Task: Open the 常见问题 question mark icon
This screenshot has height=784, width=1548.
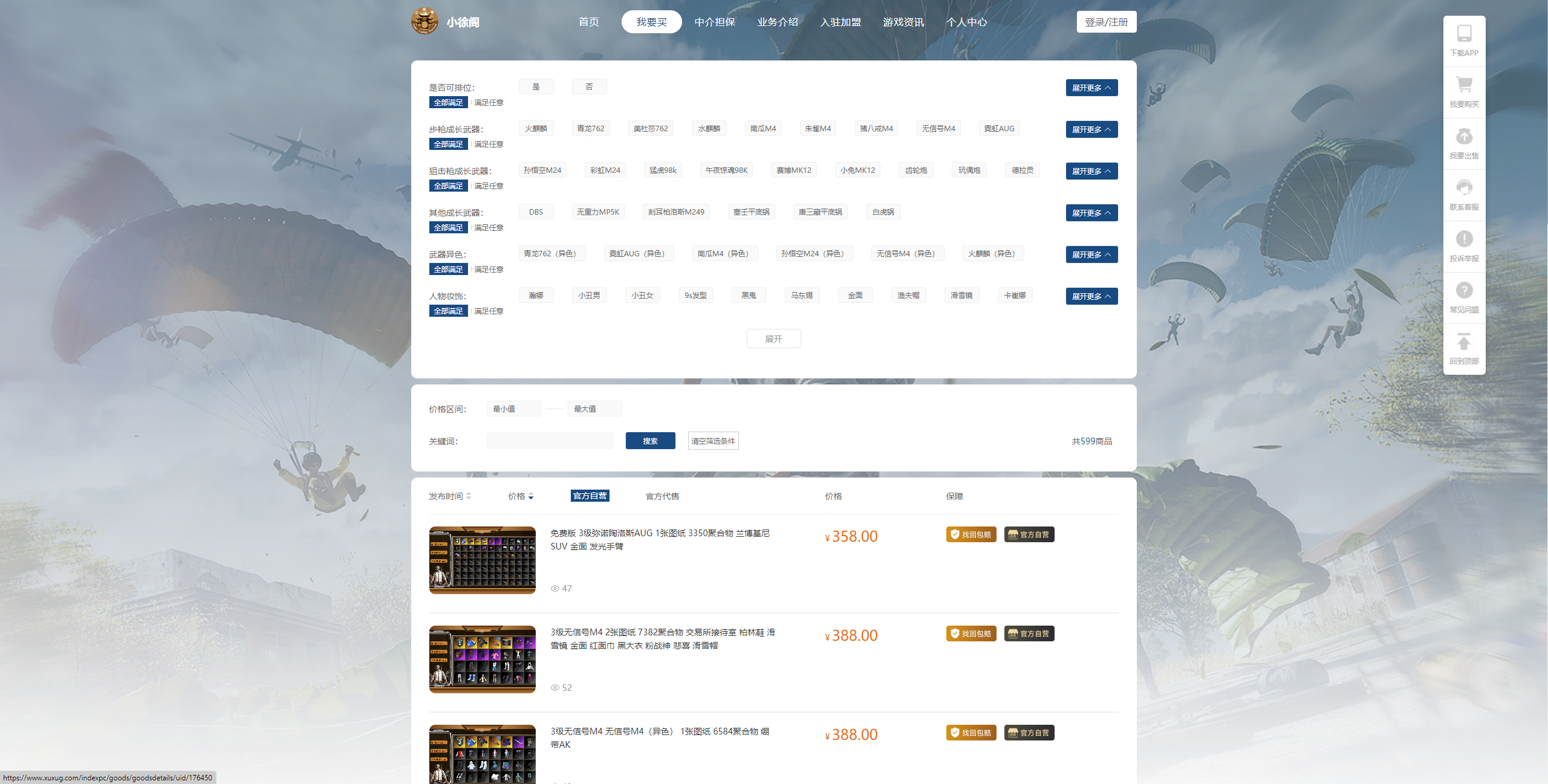Action: coord(1464,290)
